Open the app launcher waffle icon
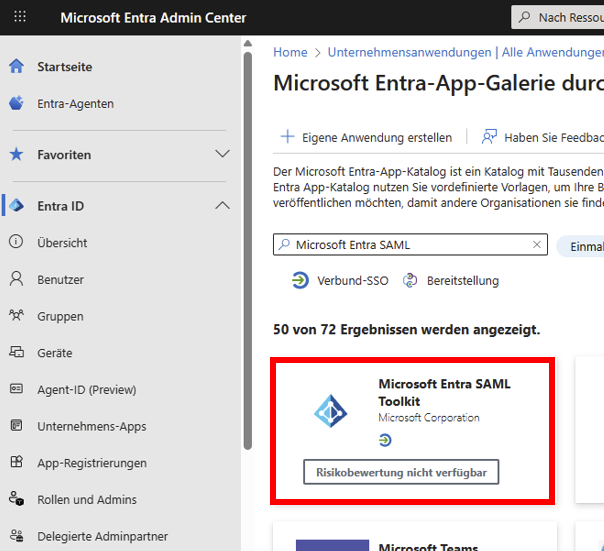The width and height of the screenshot is (604, 551). pos(21,18)
